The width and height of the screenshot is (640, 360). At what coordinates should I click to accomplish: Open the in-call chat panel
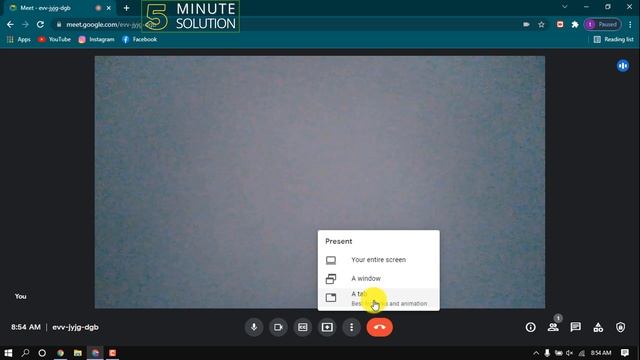coord(576,327)
